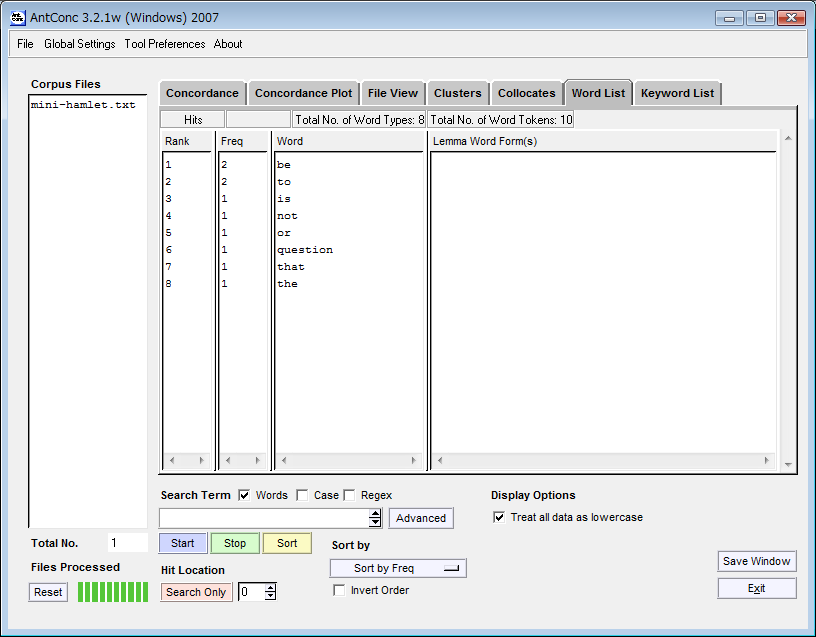The height and width of the screenshot is (637, 816).
Task: Open the Global Settings menu
Action: tap(79, 44)
